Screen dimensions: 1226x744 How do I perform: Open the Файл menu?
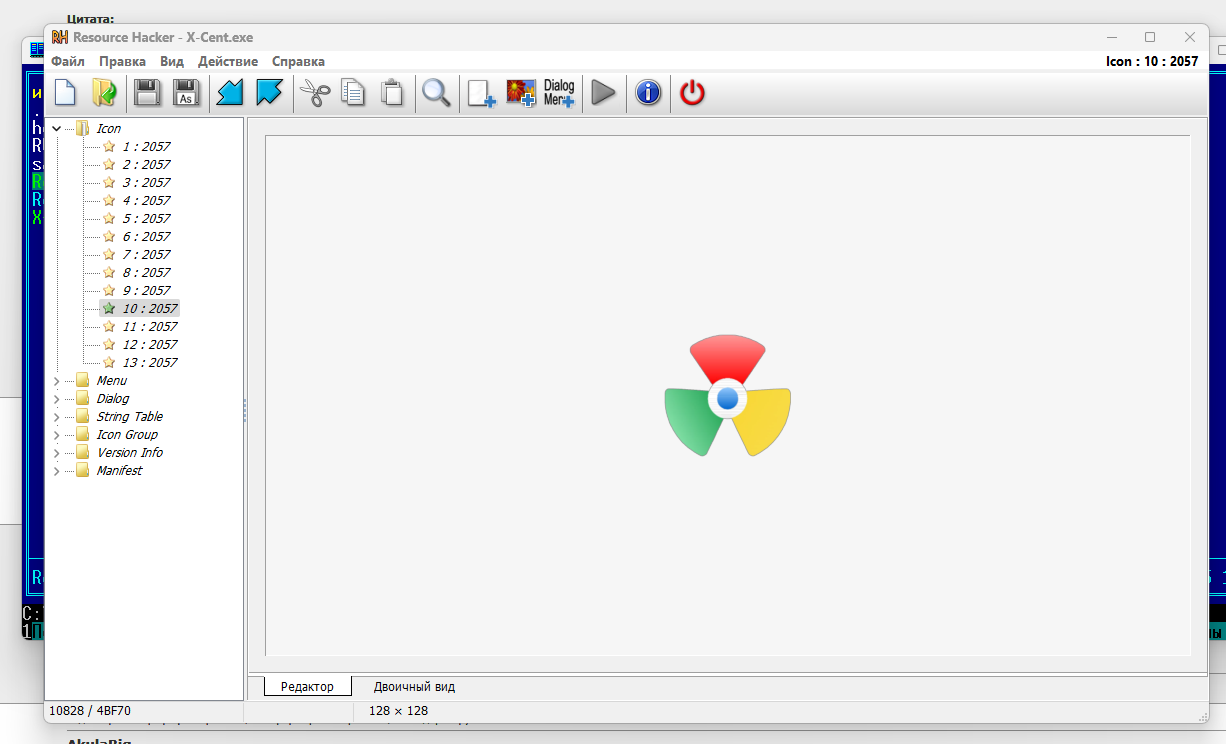(68, 61)
